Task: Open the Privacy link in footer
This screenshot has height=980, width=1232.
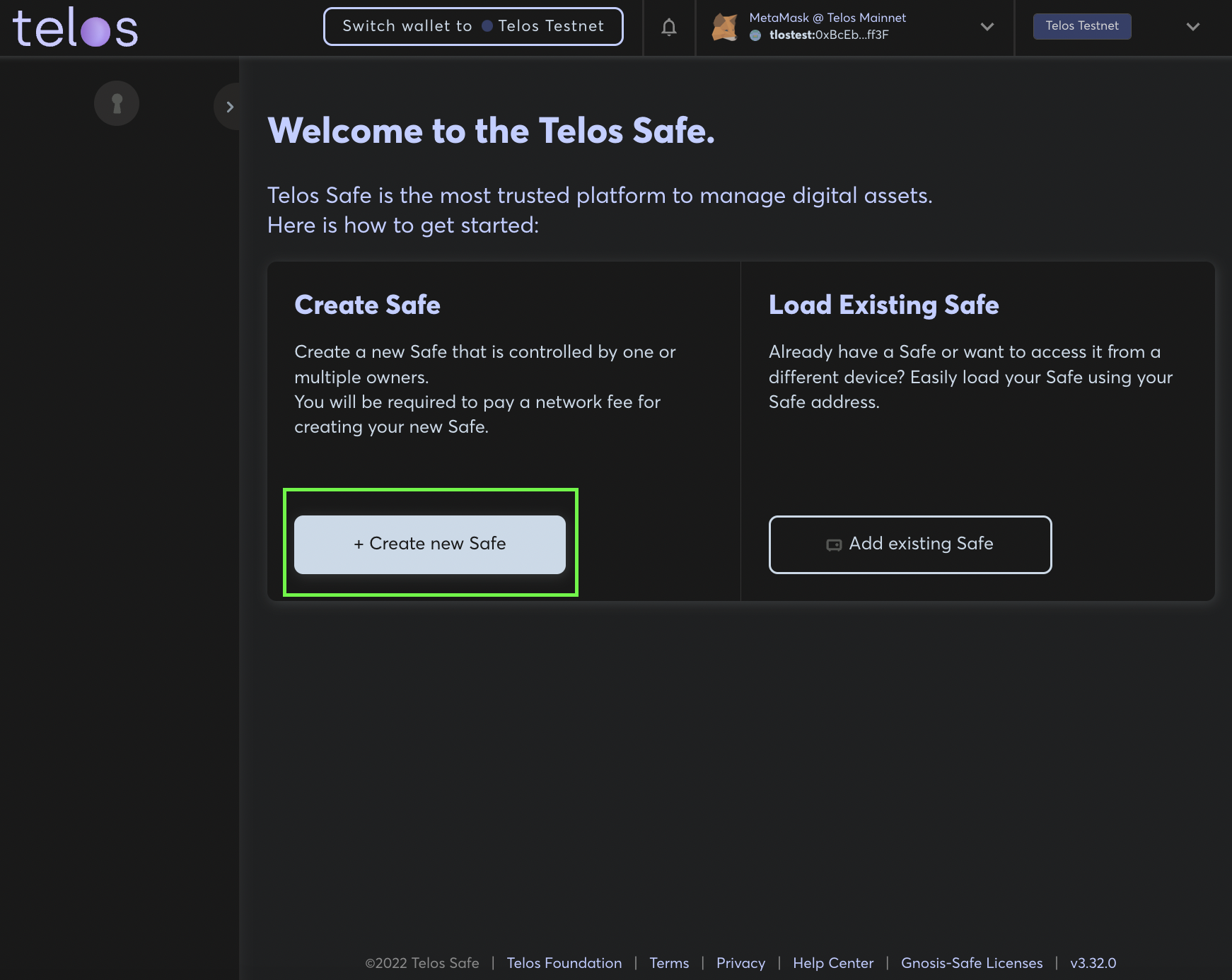Action: coord(740,963)
